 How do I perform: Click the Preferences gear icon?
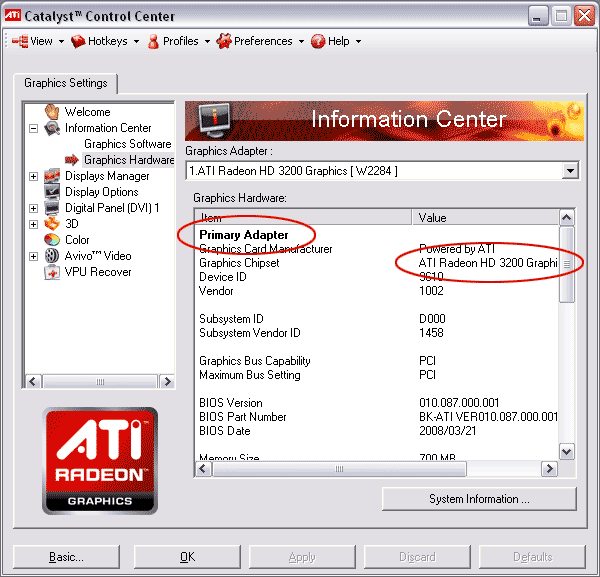(x=224, y=41)
